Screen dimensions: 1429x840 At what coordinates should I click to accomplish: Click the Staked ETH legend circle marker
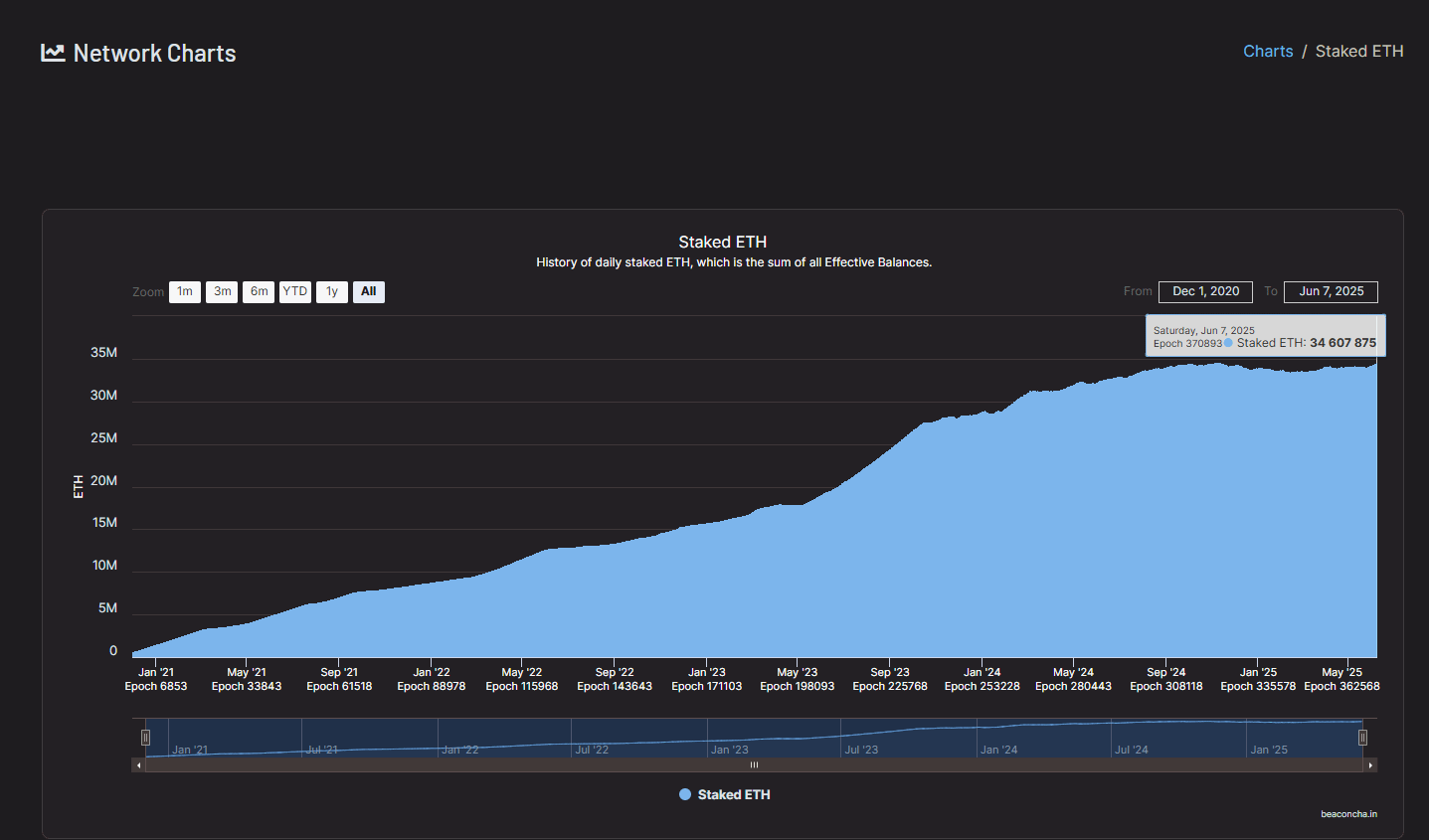tap(685, 794)
